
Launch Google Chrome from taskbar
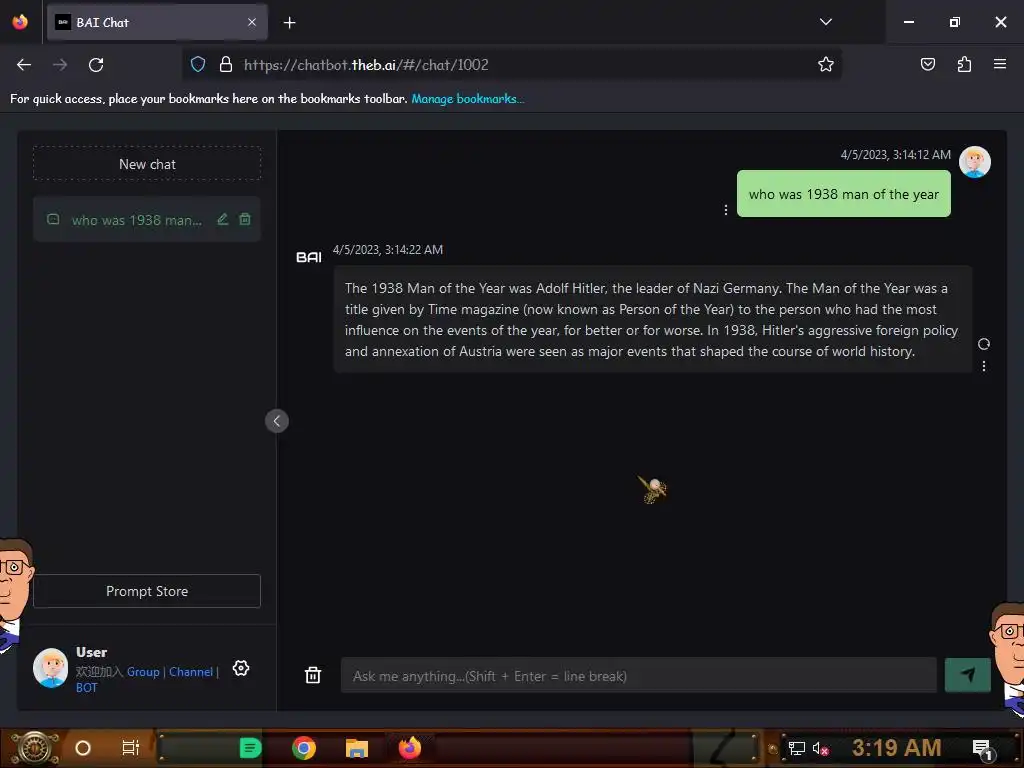pyautogui.click(x=304, y=748)
